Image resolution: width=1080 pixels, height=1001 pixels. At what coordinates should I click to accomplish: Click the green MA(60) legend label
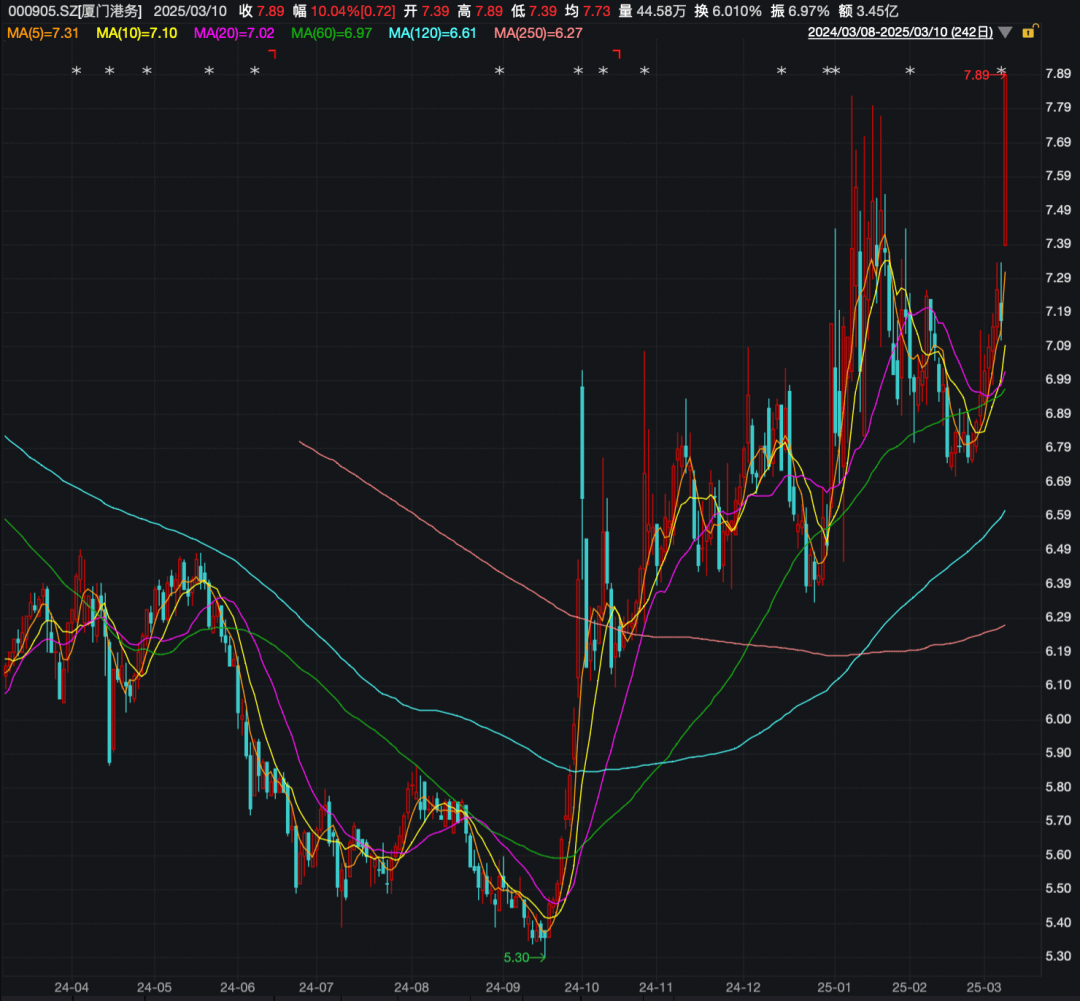pyautogui.click(x=331, y=33)
